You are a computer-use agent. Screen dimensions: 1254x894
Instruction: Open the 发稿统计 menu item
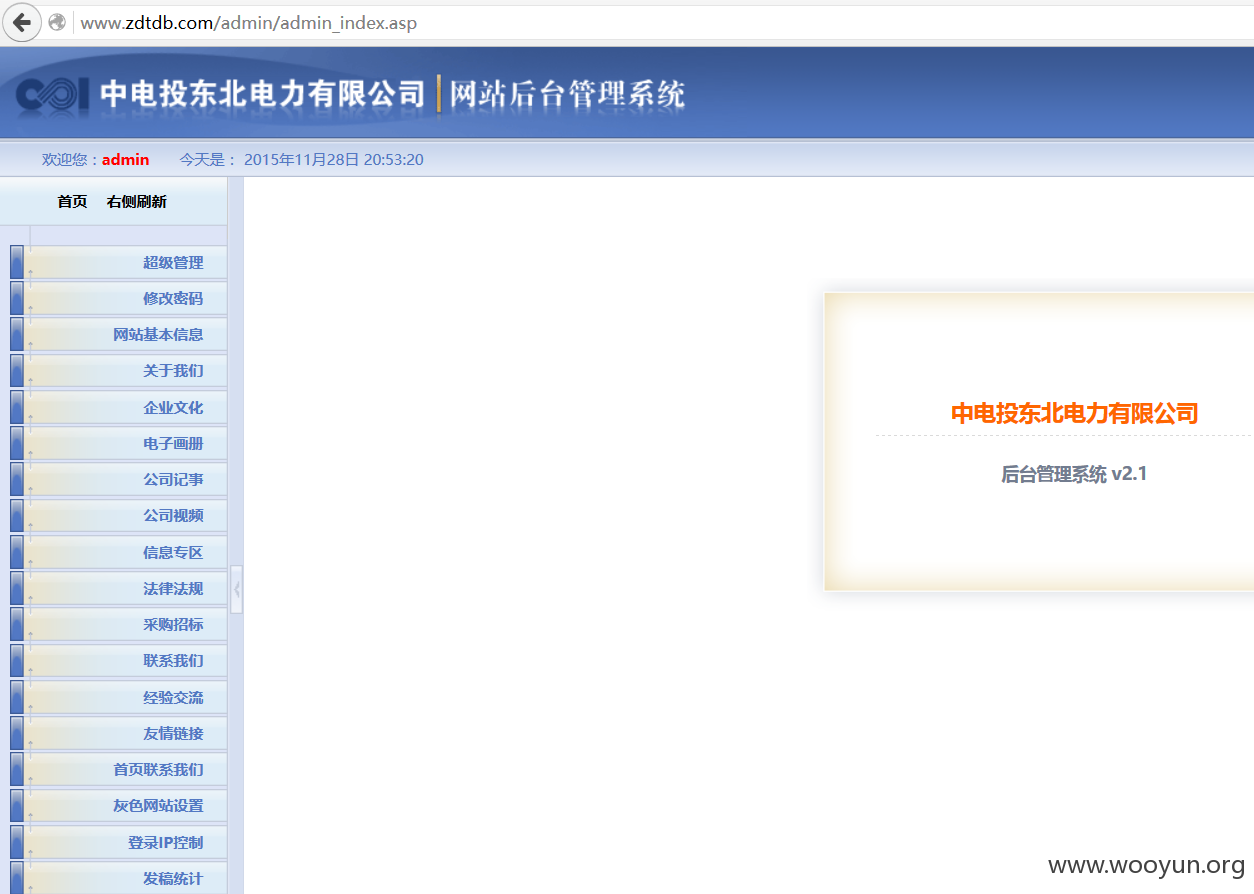click(x=173, y=878)
